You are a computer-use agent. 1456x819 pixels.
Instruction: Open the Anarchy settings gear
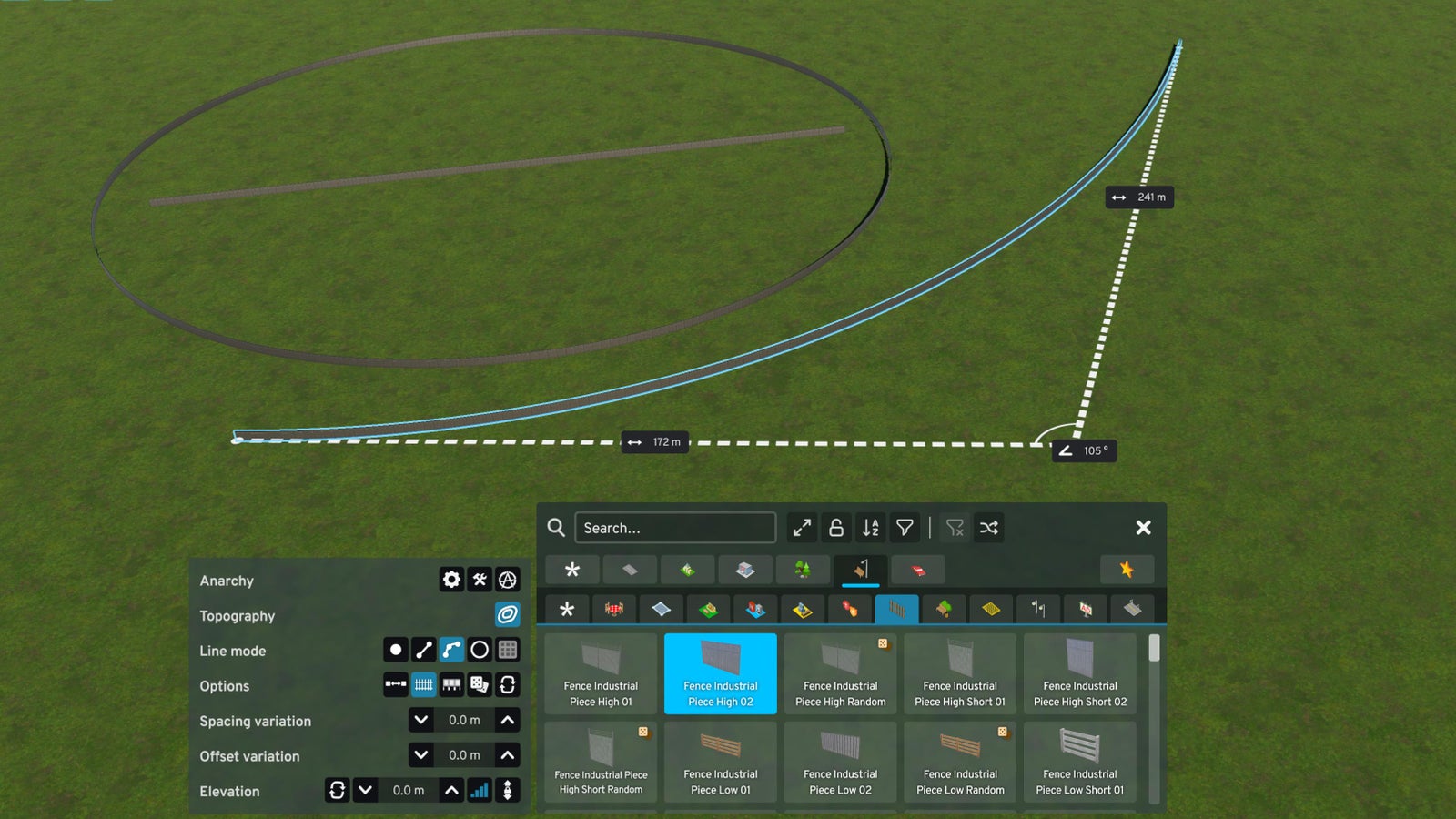(451, 580)
